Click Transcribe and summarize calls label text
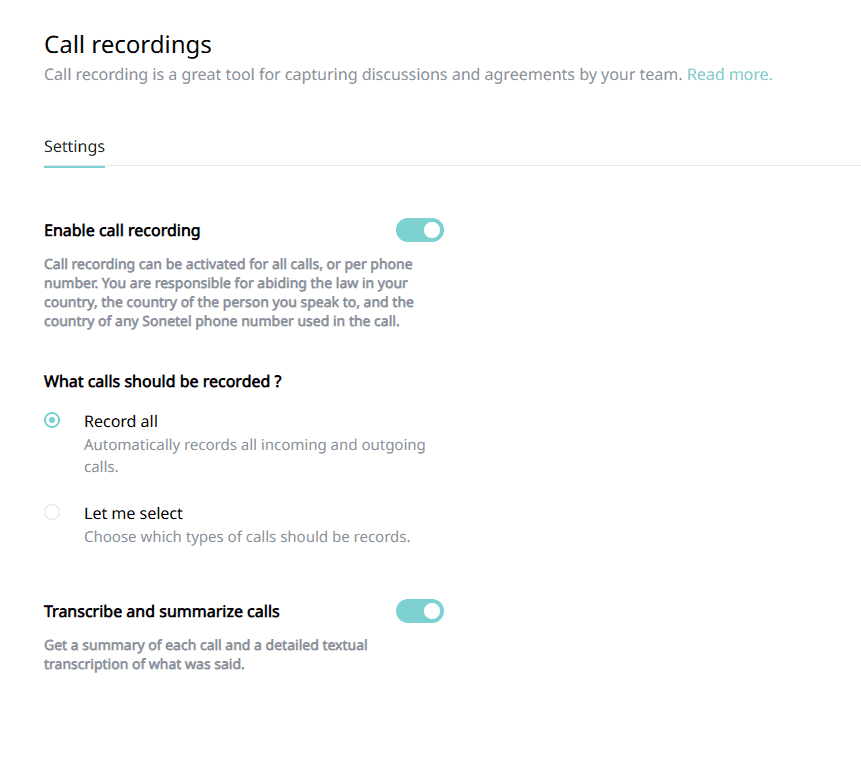Screen dimensions: 861x768 [x=162, y=611]
